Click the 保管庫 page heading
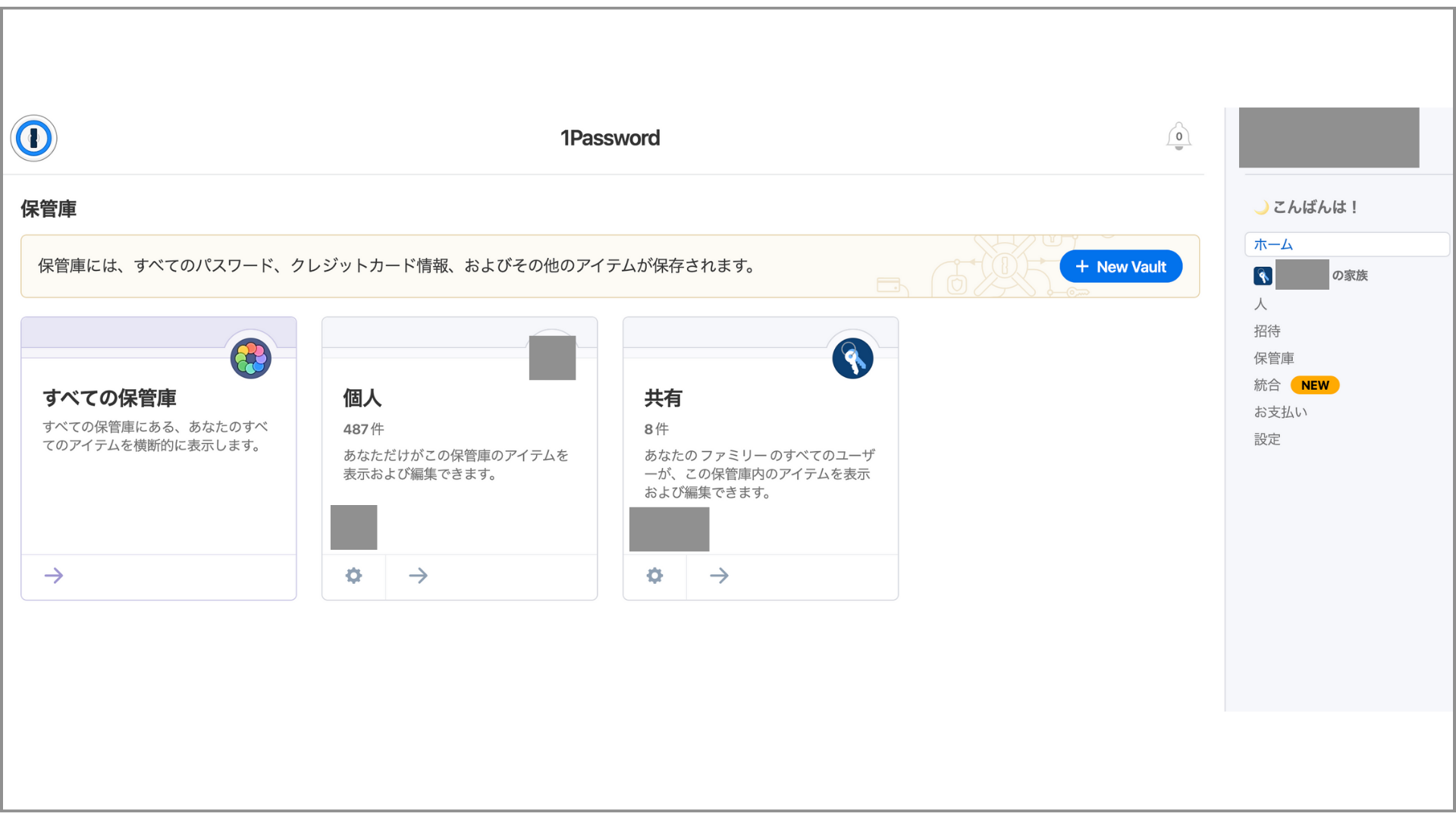1456x819 pixels. pos(49,209)
